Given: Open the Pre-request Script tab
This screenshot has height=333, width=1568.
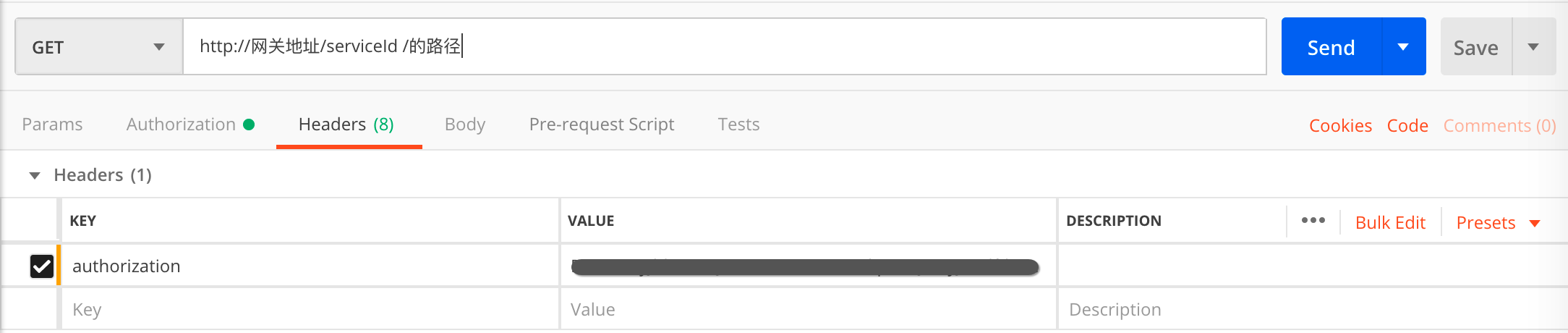Looking at the screenshot, I should point(602,125).
